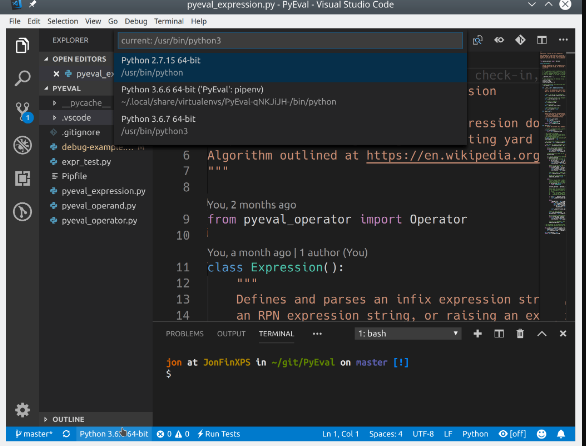Open the en.wikipedia.org link in editor

[x=453, y=155]
